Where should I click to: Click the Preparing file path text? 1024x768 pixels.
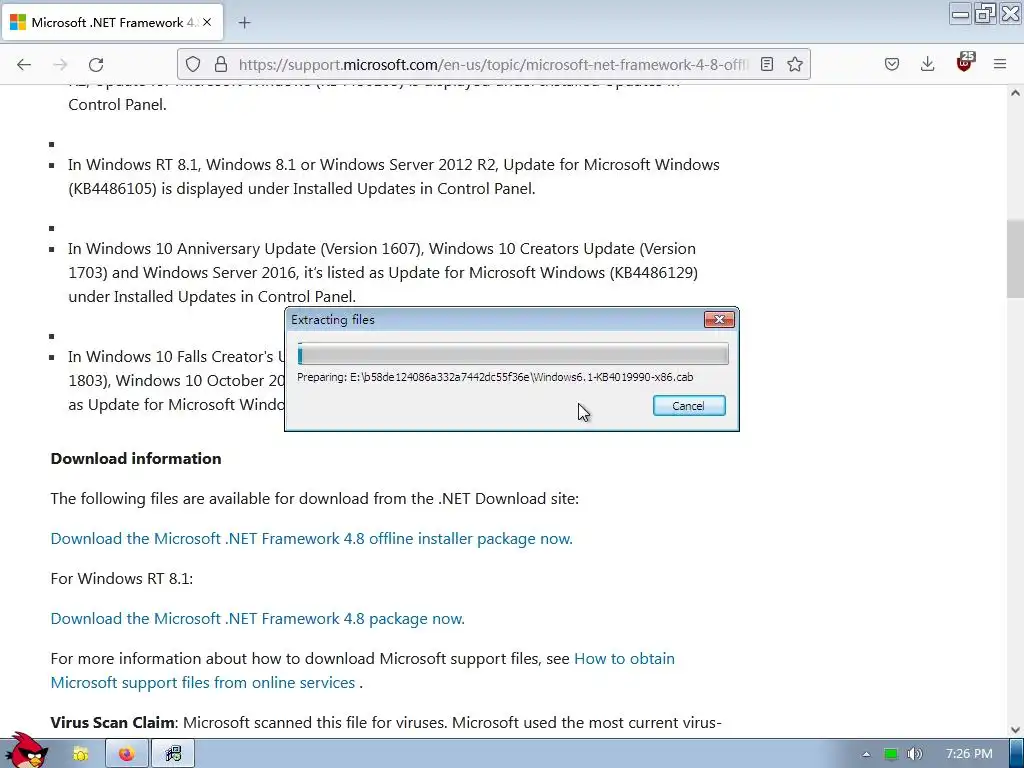[495, 377]
